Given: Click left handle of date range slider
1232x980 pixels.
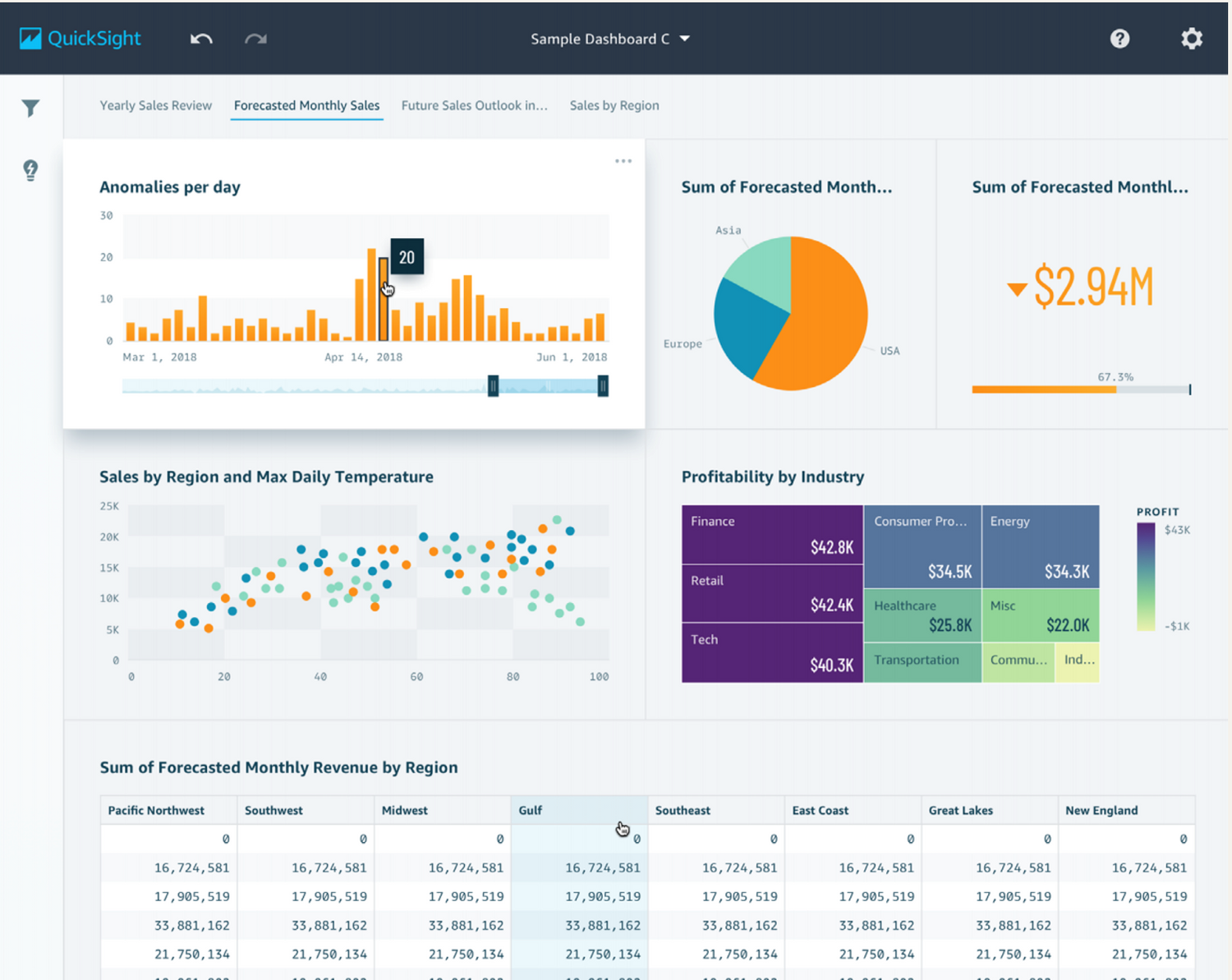Looking at the screenshot, I should point(493,386).
